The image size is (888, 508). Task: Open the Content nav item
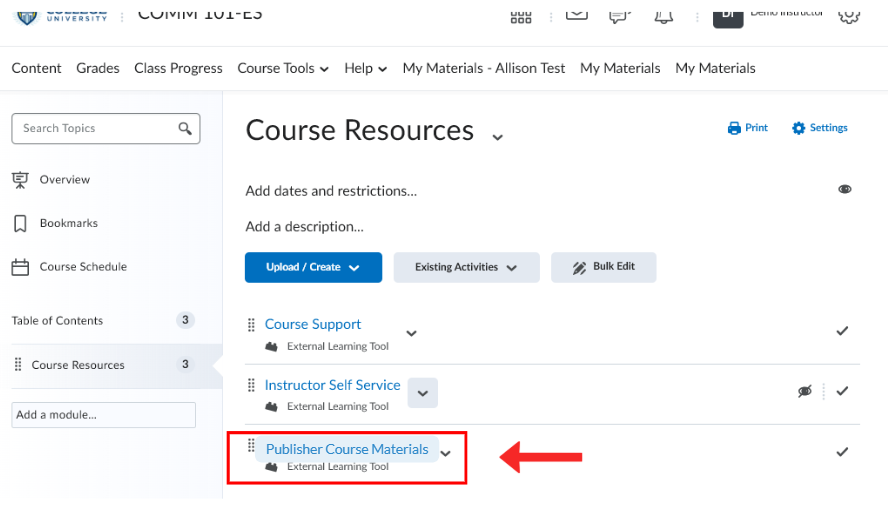point(36,69)
